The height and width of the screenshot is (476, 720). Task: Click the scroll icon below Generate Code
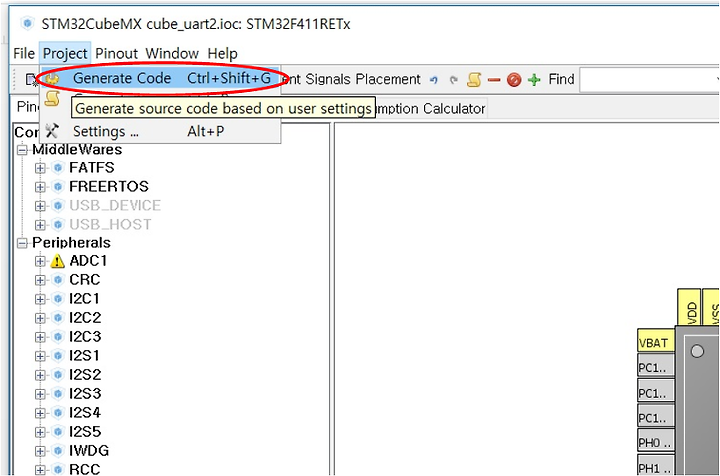[x=52, y=98]
